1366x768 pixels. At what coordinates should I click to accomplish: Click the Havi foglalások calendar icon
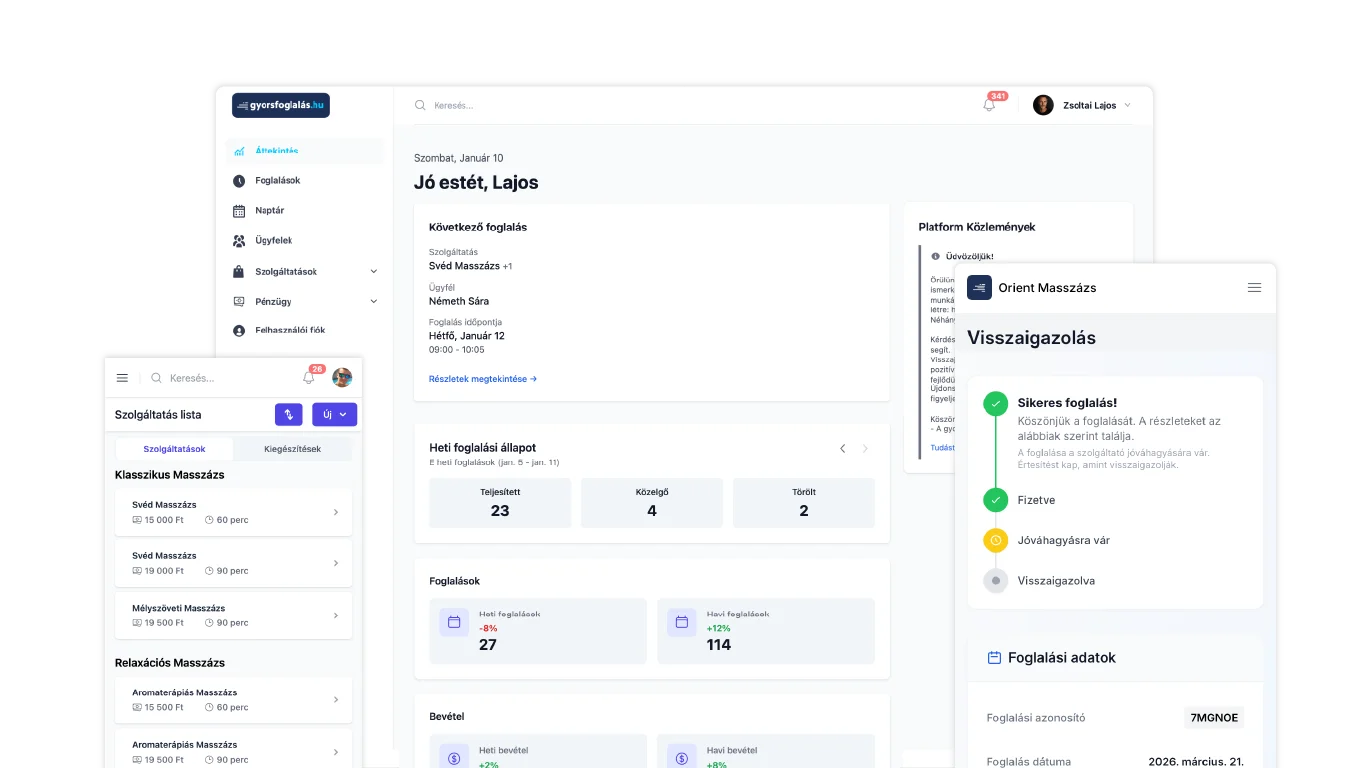682,622
